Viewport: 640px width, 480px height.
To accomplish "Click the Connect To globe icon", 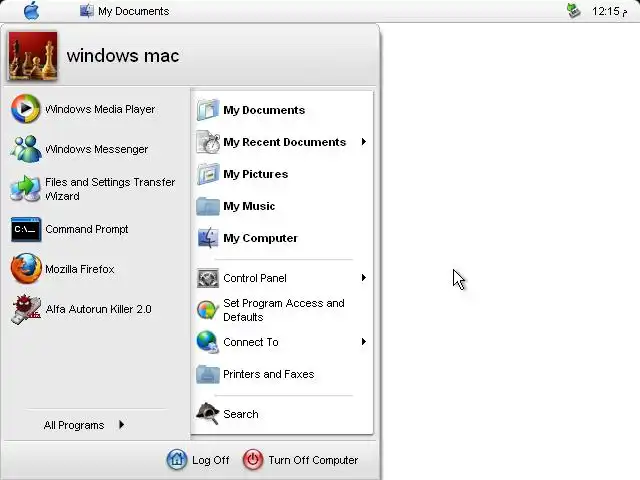I will click(208, 342).
